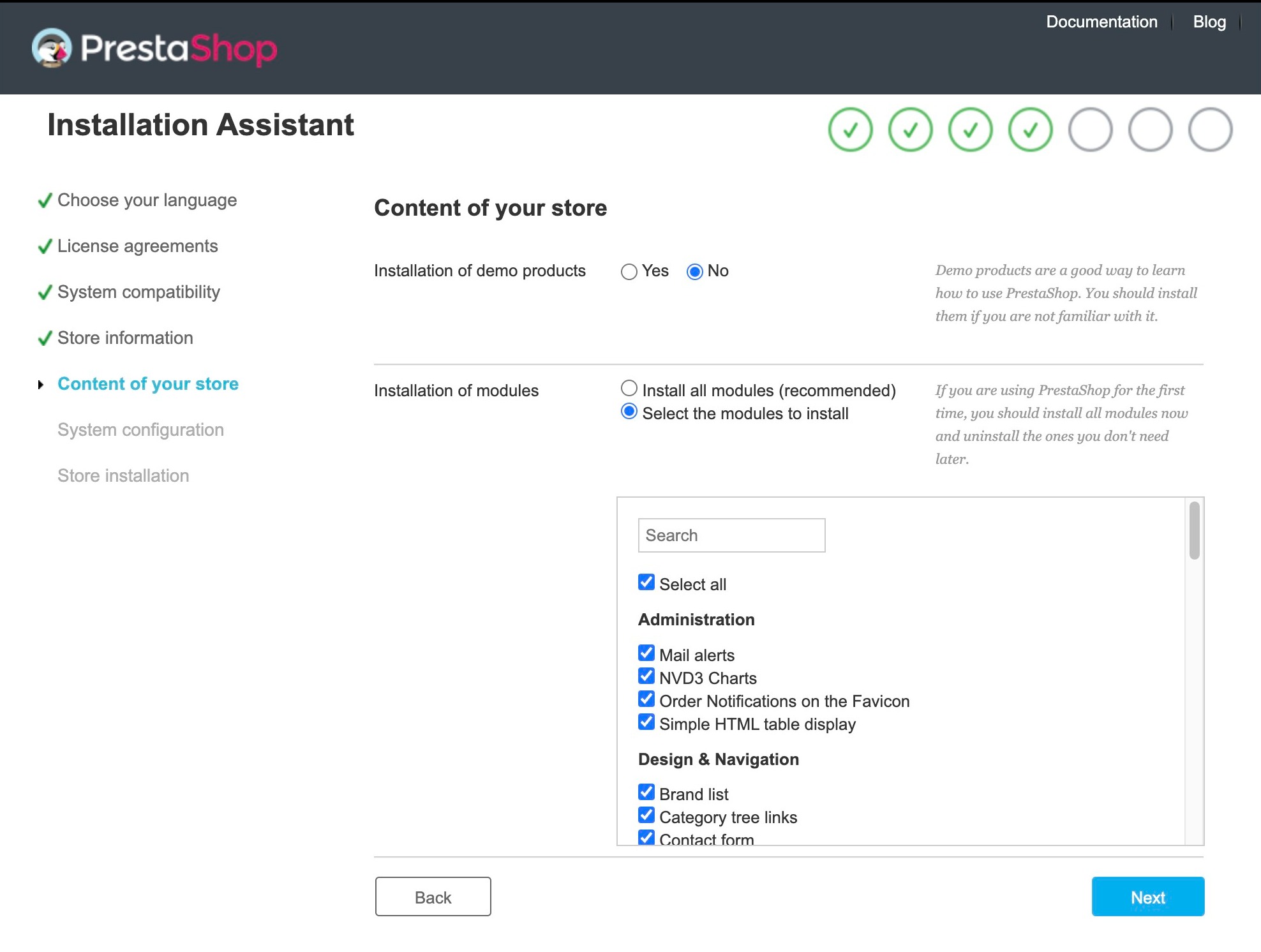Click the last empty step circle
The image size is (1261, 952).
(1210, 130)
